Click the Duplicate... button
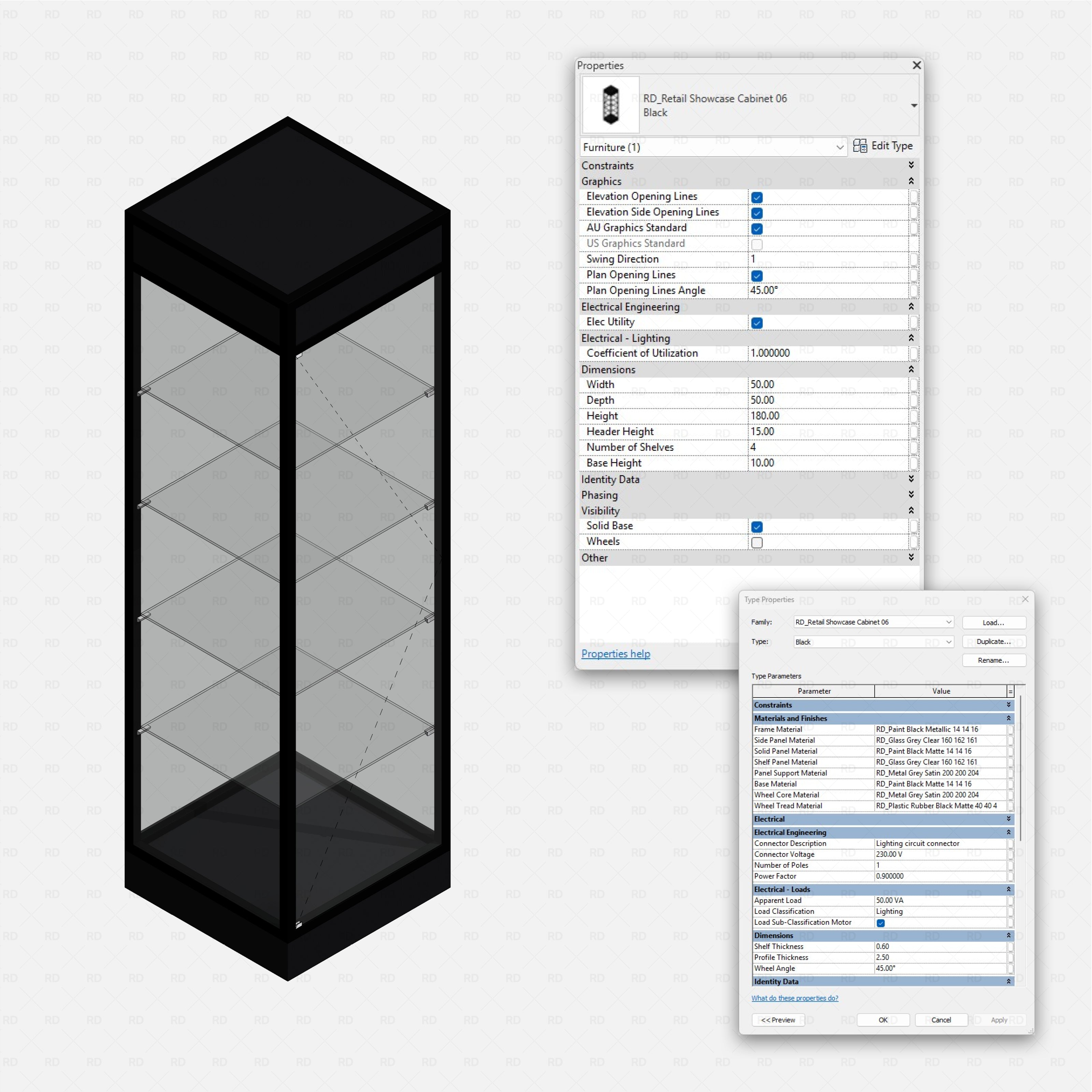Viewport: 1092px width, 1092px height. pyautogui.click(x=994, y=642)
